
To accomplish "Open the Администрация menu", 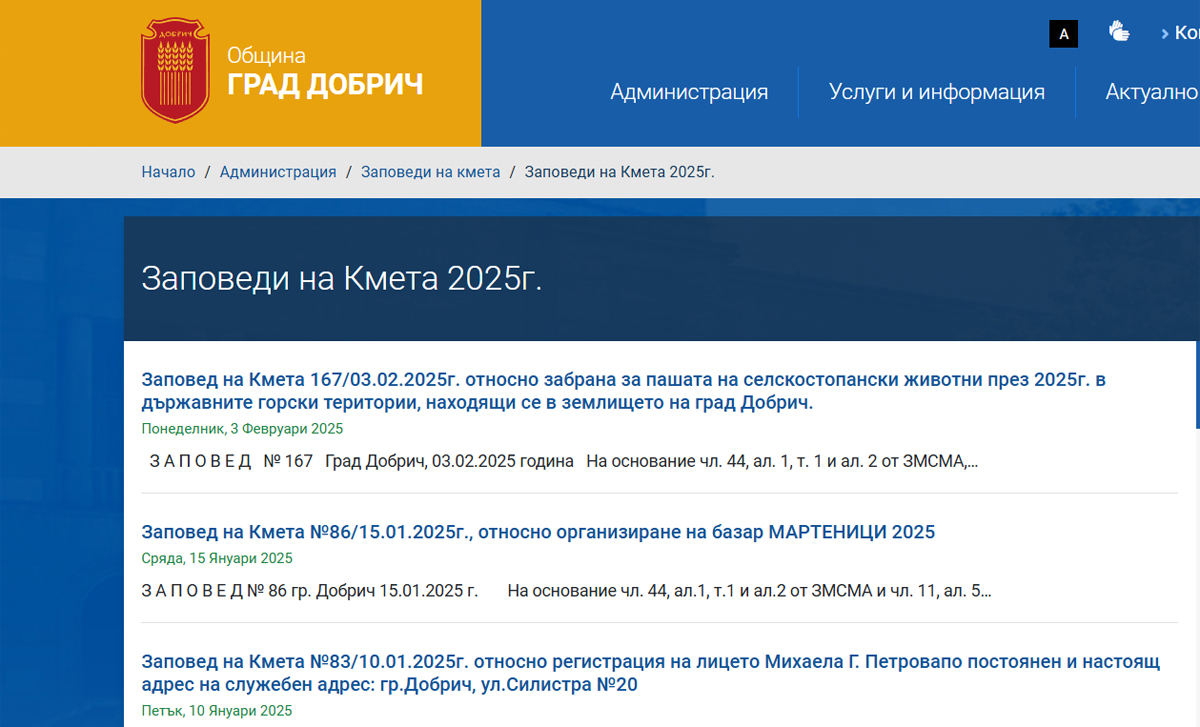I will point(689,92).
